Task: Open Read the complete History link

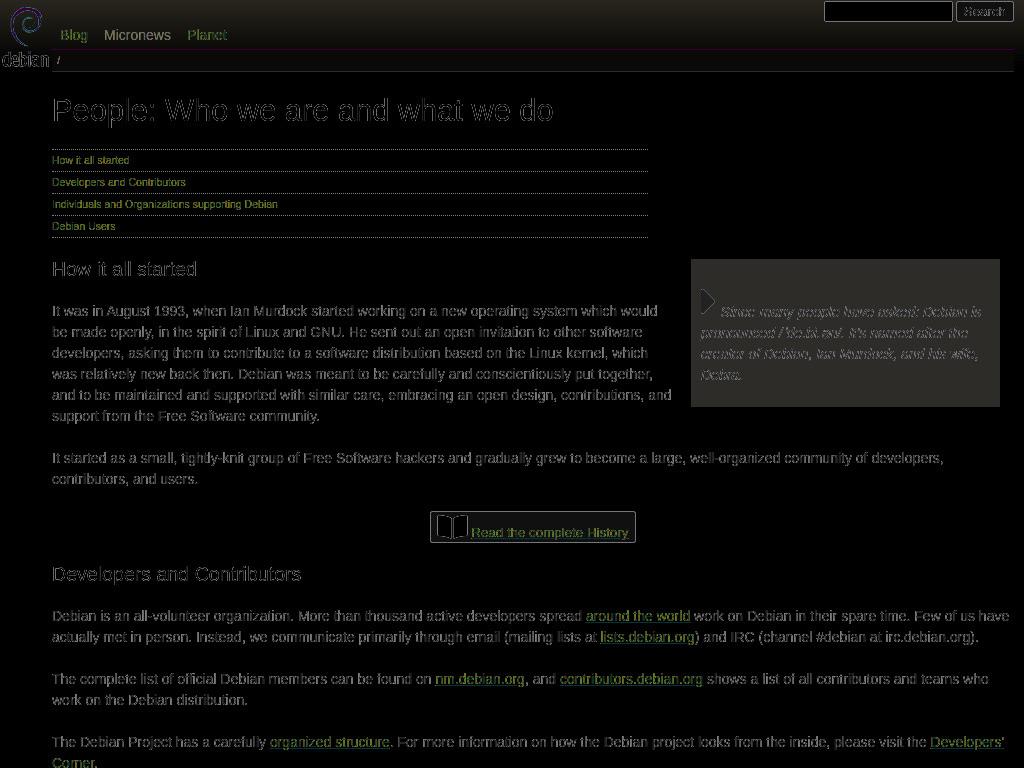Action: (549, 533)
